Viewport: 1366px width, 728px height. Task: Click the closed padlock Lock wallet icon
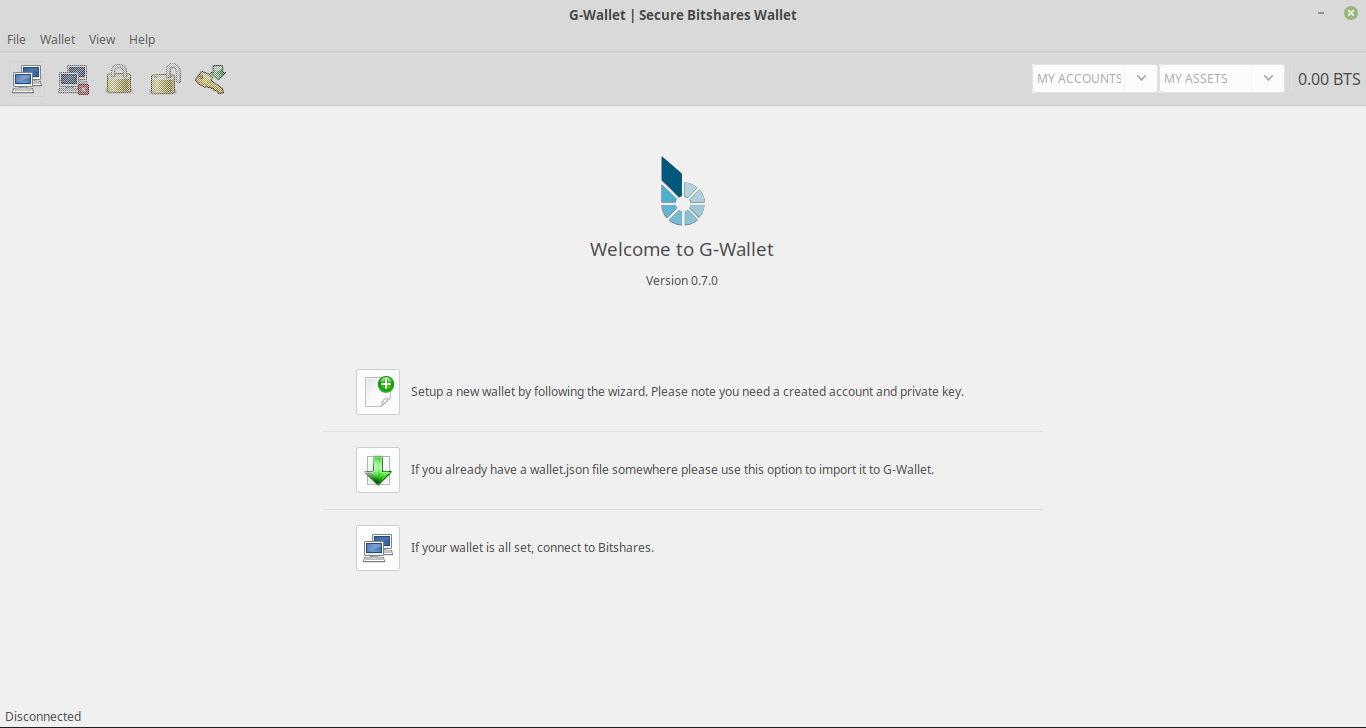tap(119, 79)
